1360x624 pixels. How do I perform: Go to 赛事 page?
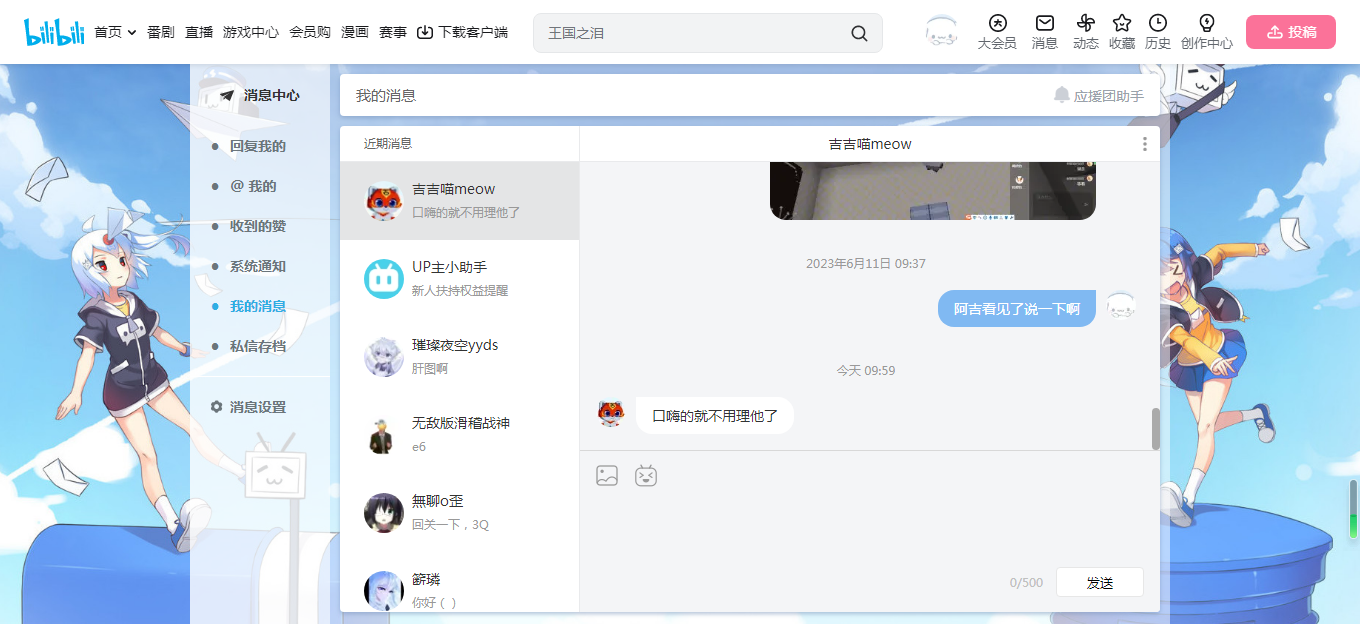[x=393, y=32]
